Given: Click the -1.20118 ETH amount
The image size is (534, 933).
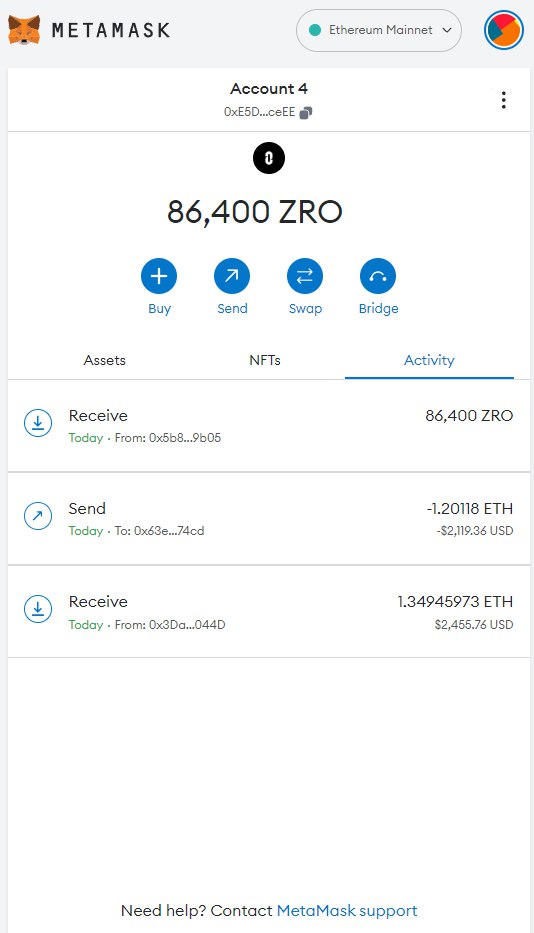Looking at the screenshot, I should pos(470,509).
